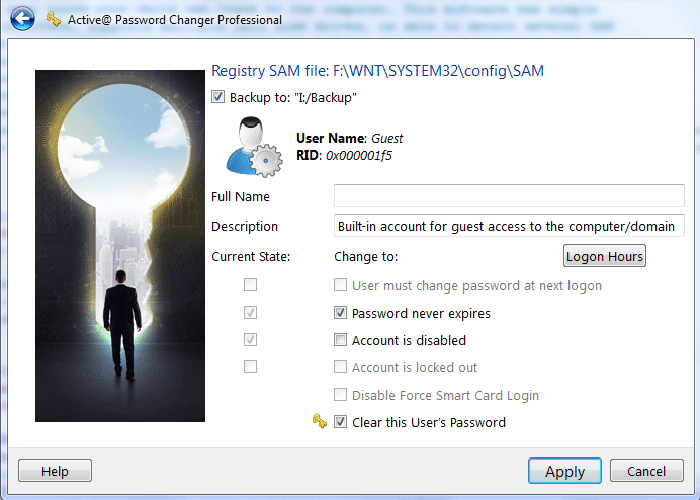Click the Registry SAM file path heading
The image size is (700, 500).
click(x=377, y=71)
